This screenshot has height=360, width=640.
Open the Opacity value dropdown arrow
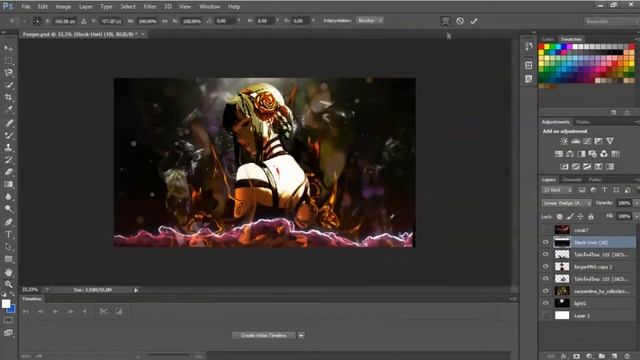point(636,203)
